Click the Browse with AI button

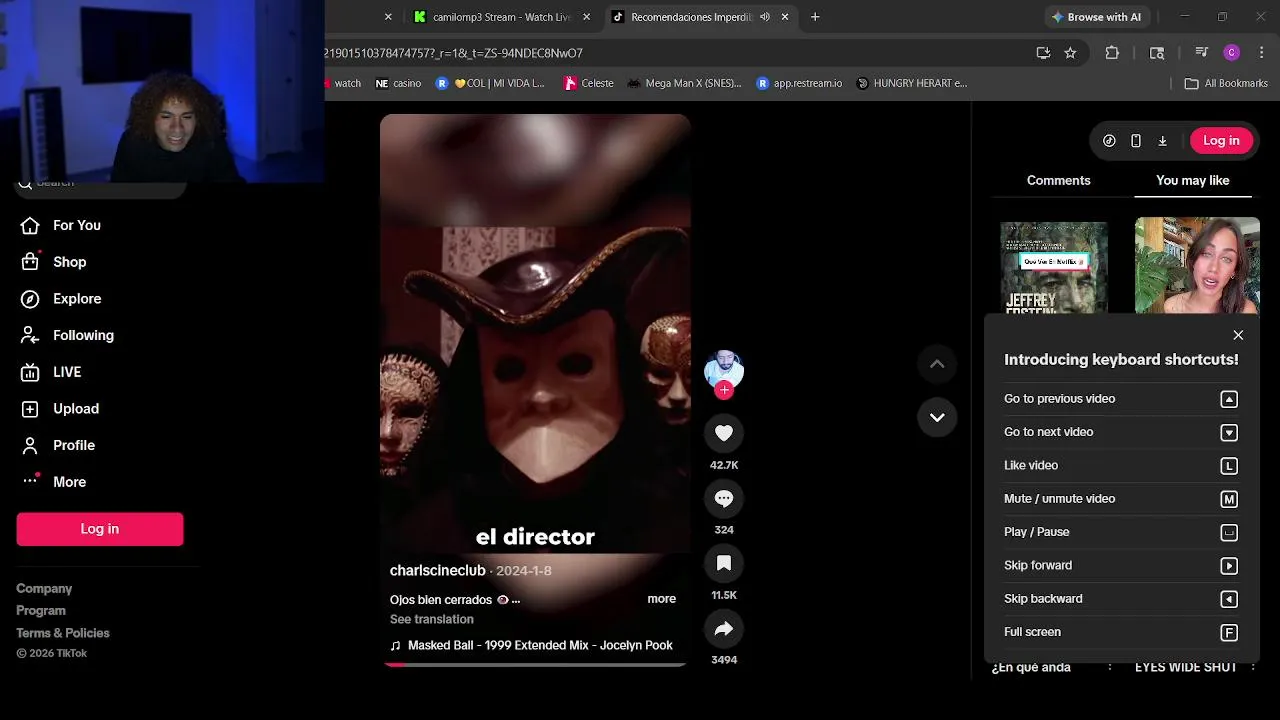tap(1096, 17)
